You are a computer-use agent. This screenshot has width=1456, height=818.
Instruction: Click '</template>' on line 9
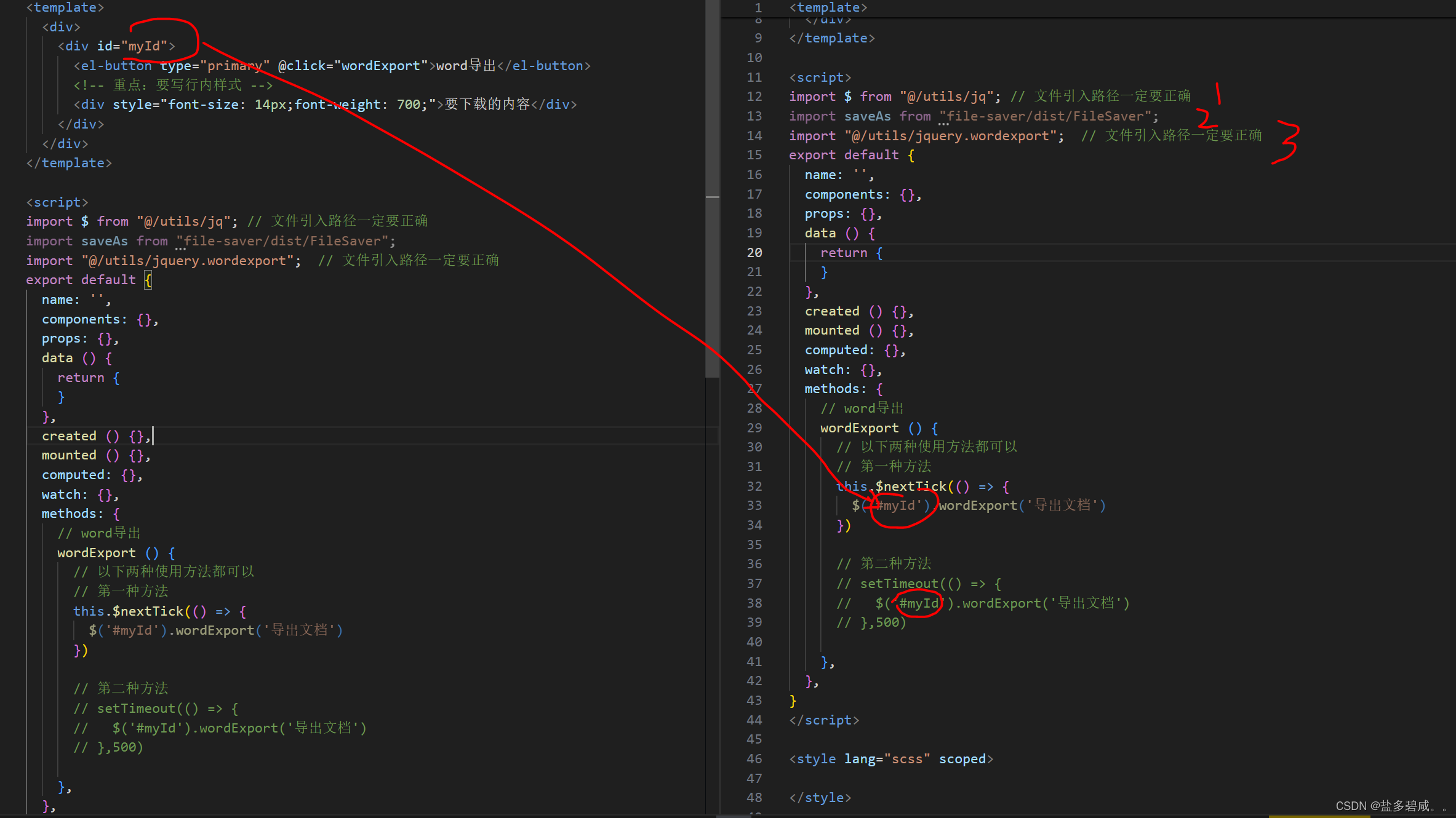[832, 38]
